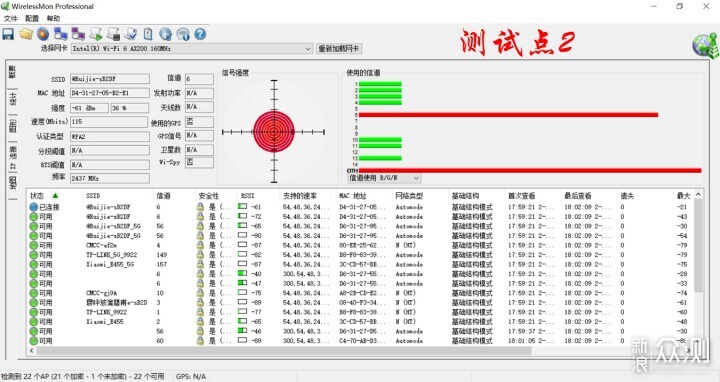The image size is (720, 382).
Task: Select the CMCC-af2m network row
Action: (360, 245)
